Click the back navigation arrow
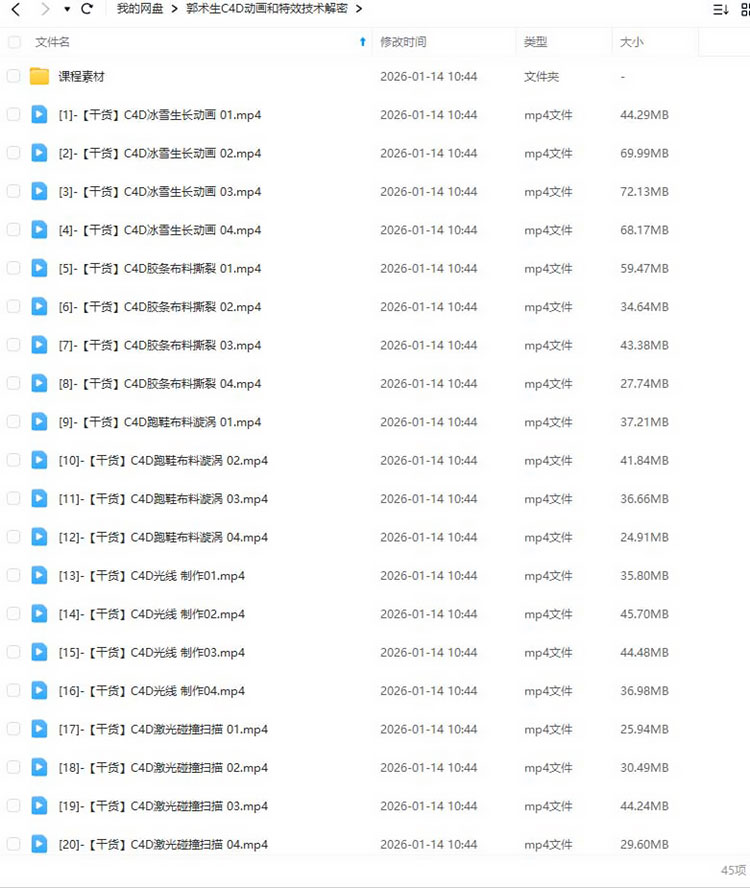Image resolution: width=750 pixels, height=888 pixels. click(15, 9)
